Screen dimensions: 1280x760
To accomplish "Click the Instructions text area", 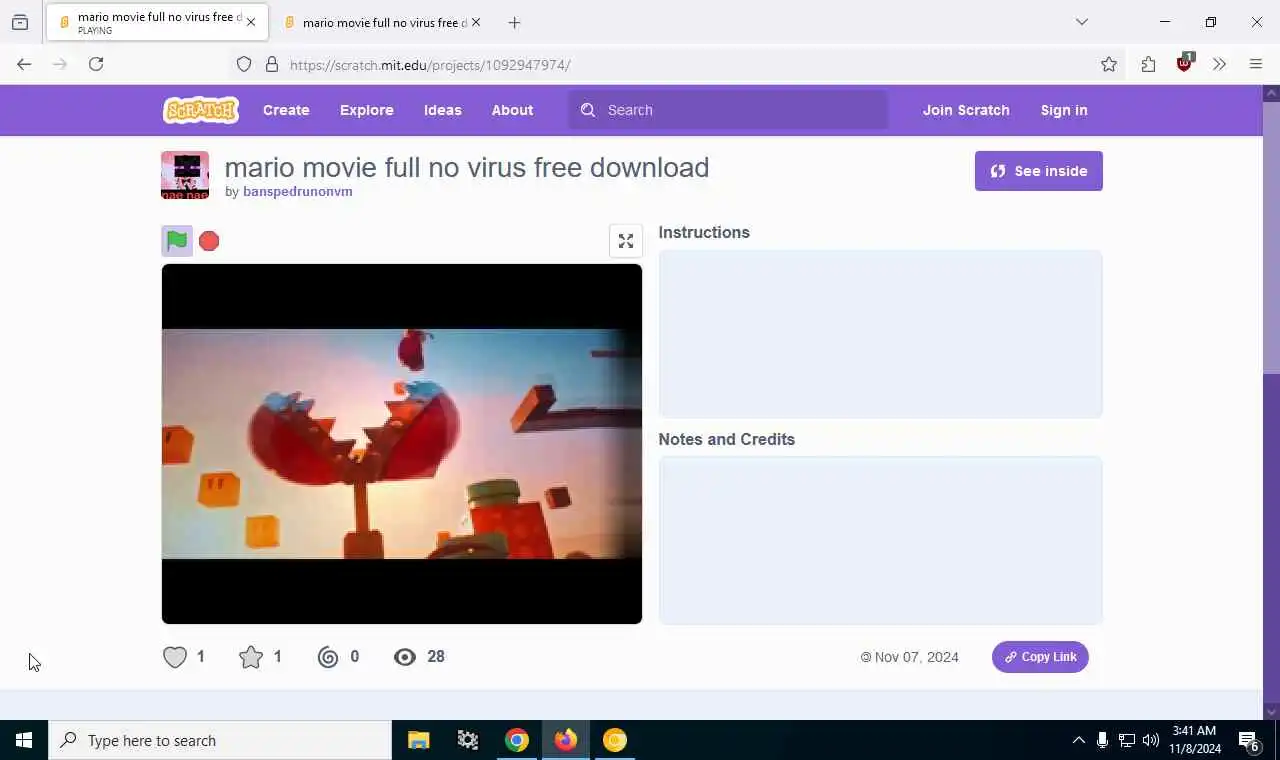I will click(881, 334).
